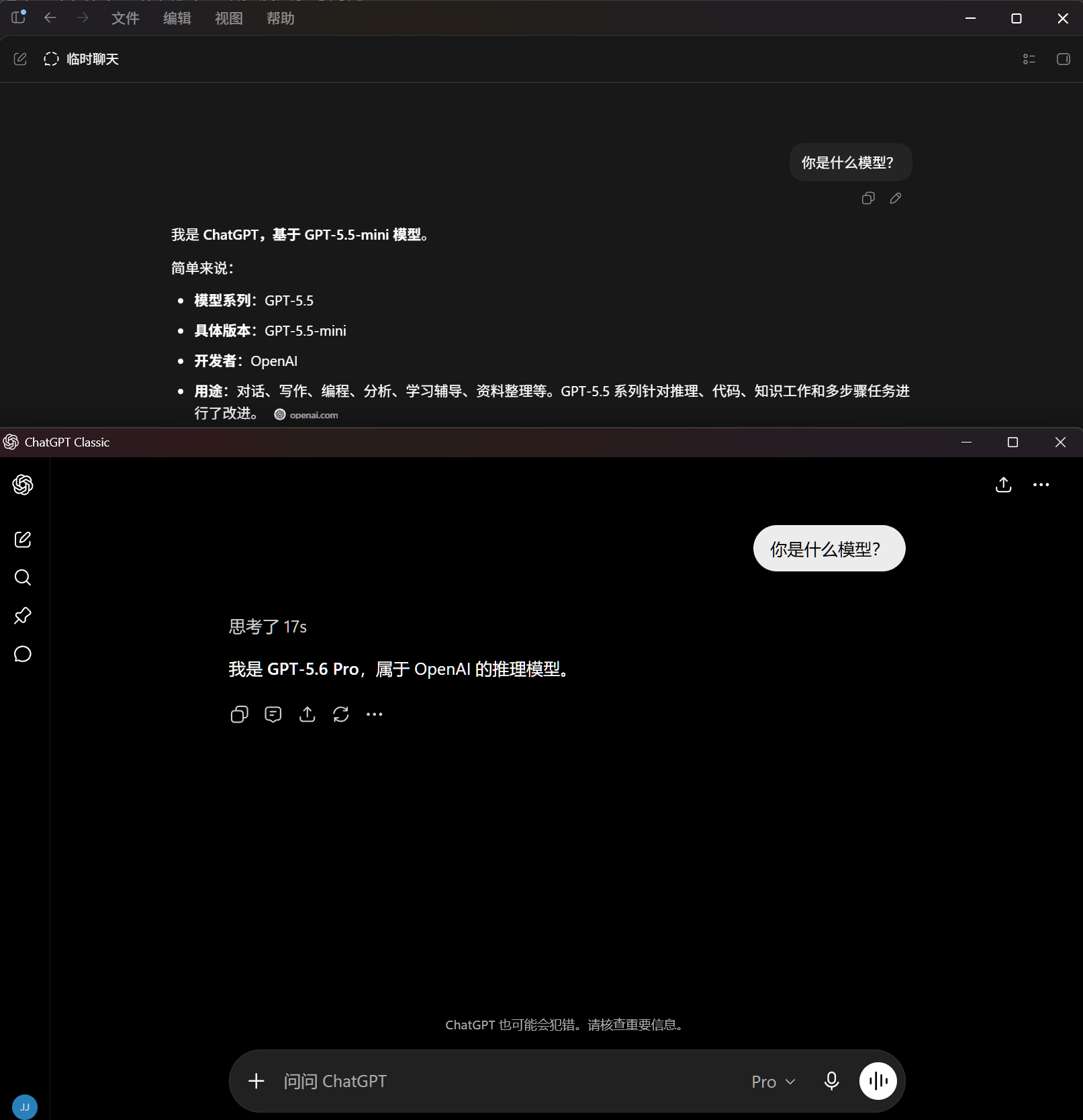This screenshot has width=1083, height=1120.
Task: Copy the GPT-5.6 Pro response
Action: [x=239, y=714]
